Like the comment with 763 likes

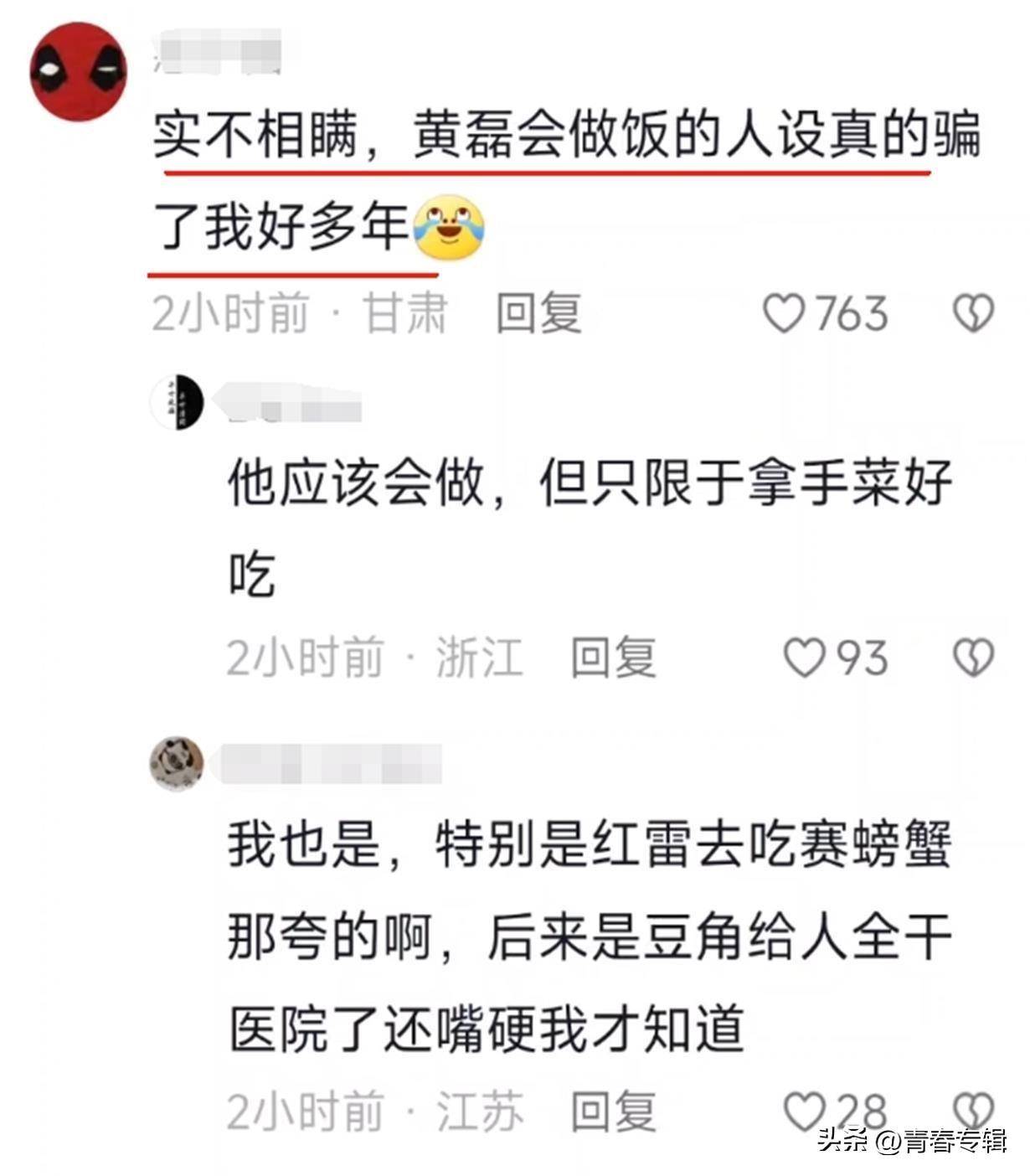pos(785,314)
